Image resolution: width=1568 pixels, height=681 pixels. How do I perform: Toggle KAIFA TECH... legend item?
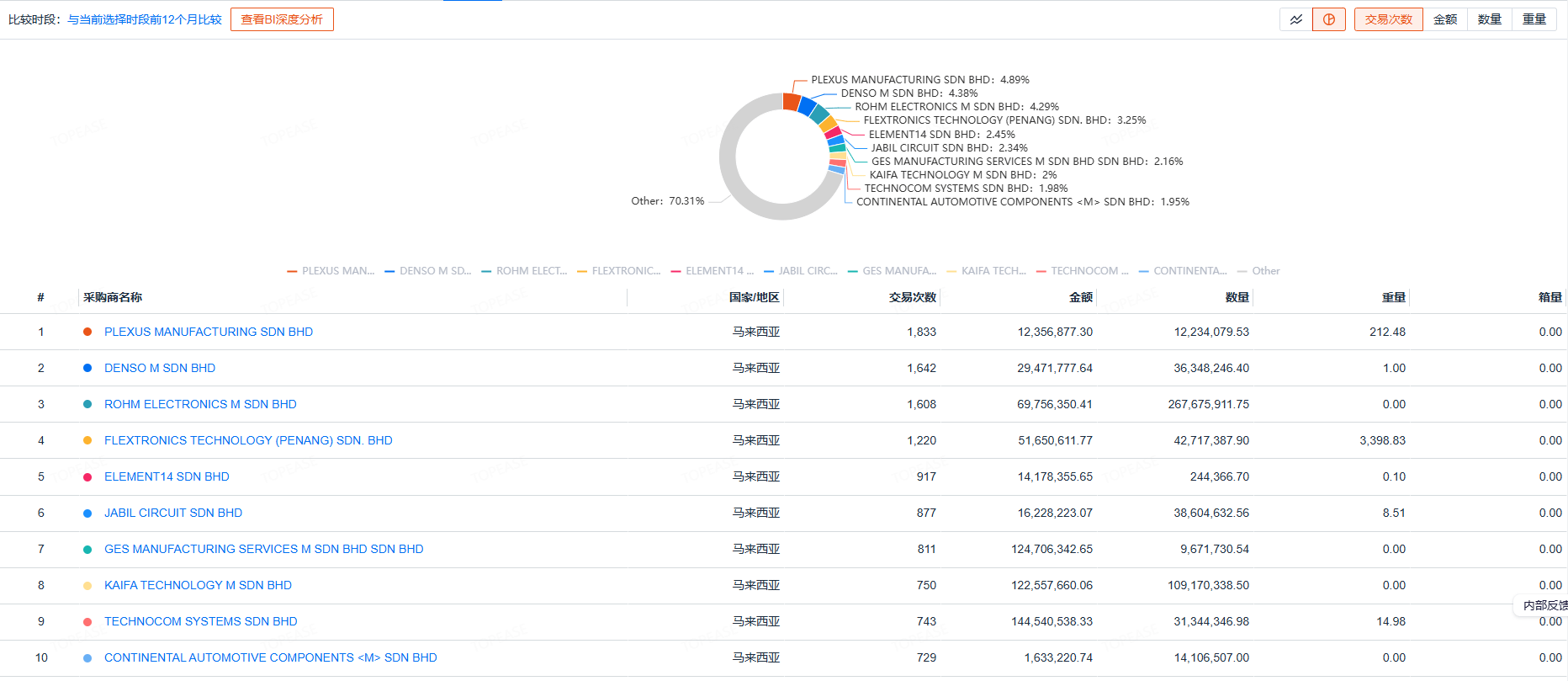point(986,271)
